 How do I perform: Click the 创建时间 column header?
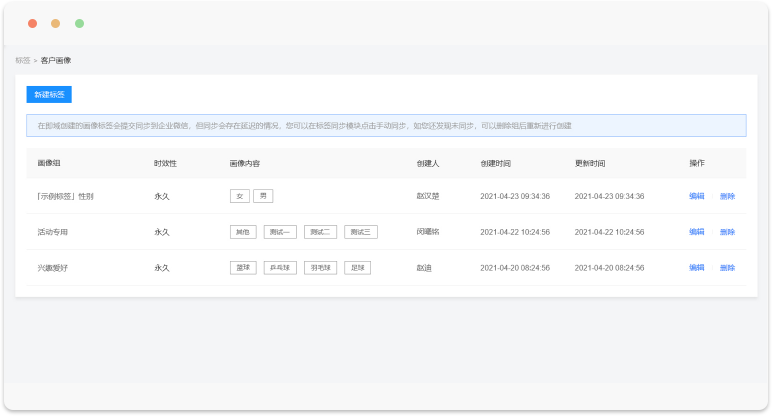point(495,163)
